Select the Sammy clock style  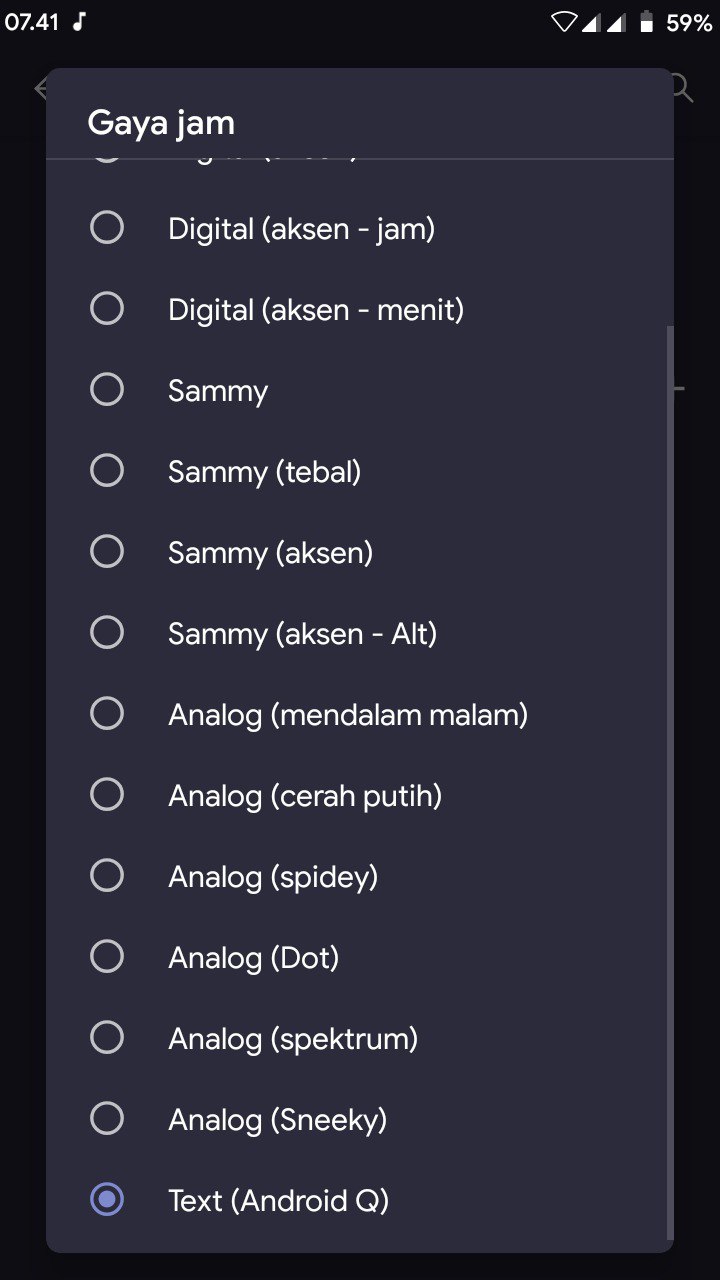[x=360, y=391]
